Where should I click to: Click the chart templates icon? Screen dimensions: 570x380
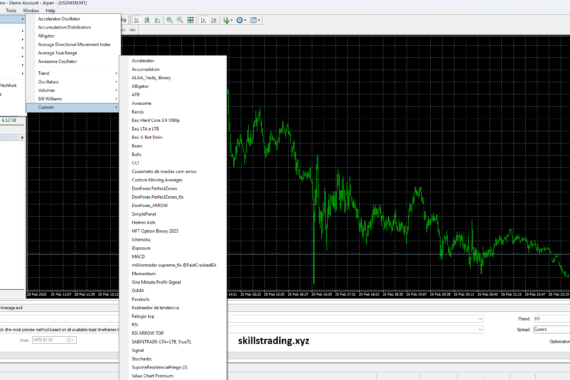point(253,20)
